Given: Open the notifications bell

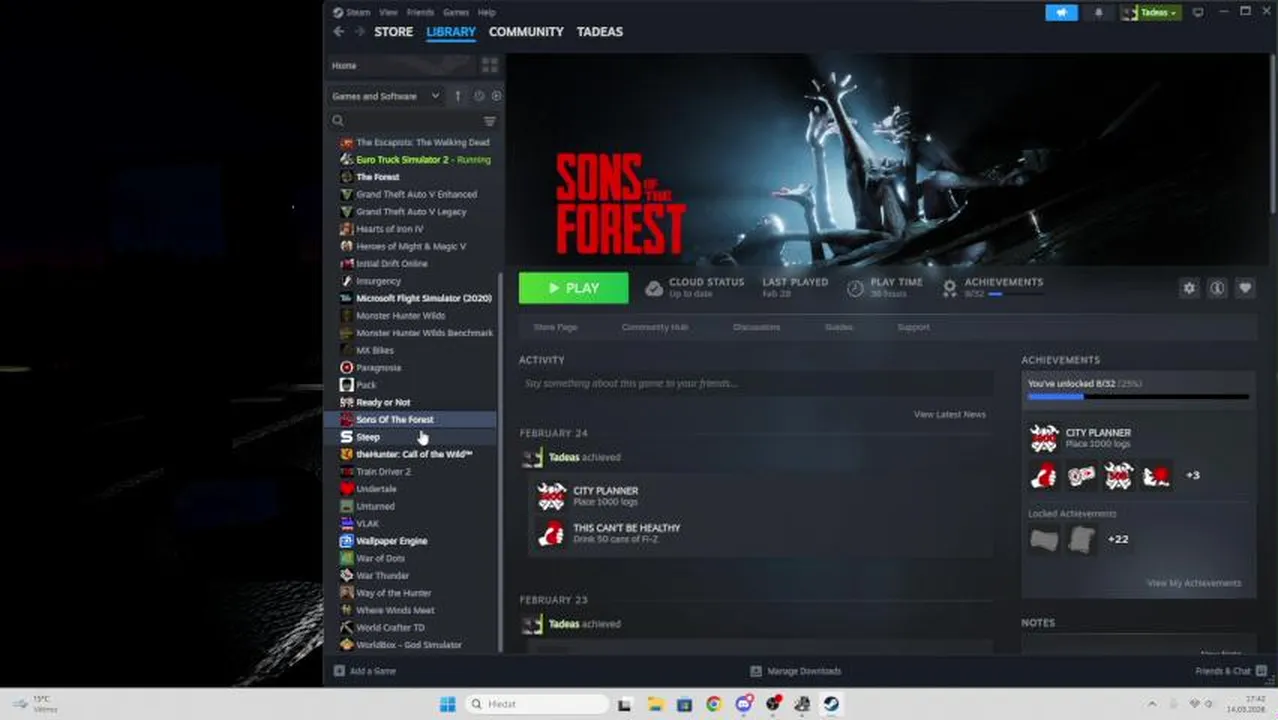Looking at the screenshot, I should click(x=1098, y=12).
